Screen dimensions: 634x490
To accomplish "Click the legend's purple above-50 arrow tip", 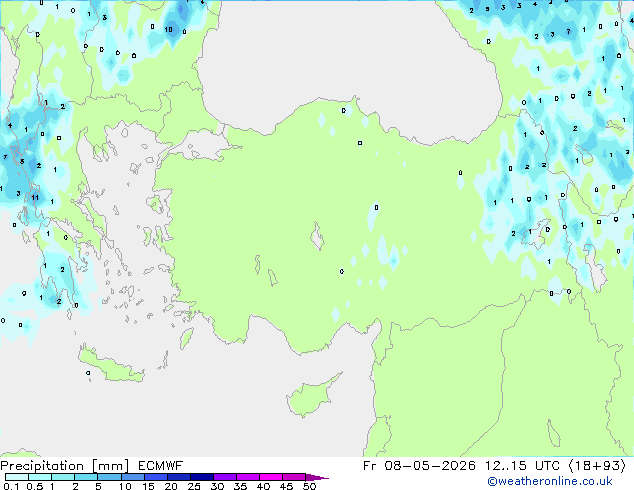I will [x=317, y=477].
